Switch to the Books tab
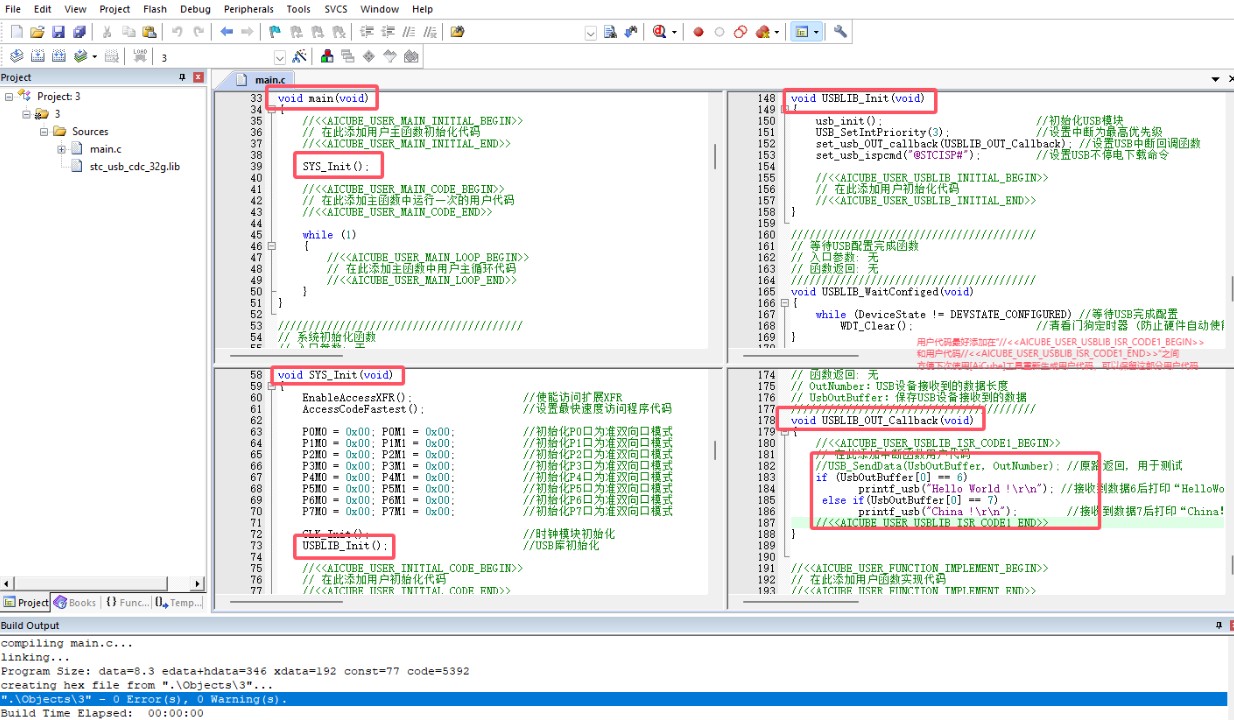1234x720 pixels. (x=75, y=602)
